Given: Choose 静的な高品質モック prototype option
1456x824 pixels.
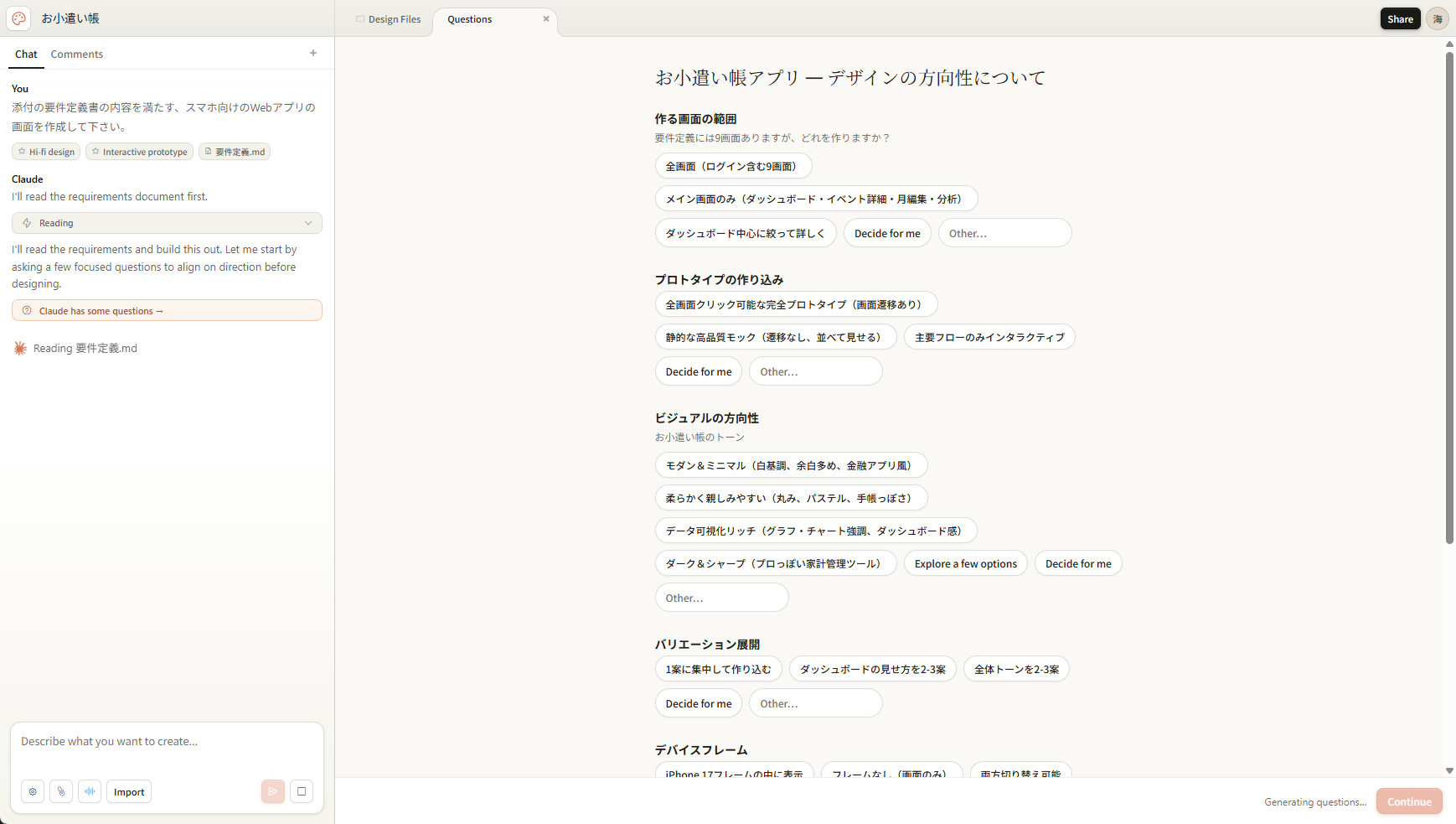Looking at the screenshot, I should point(775,337).
